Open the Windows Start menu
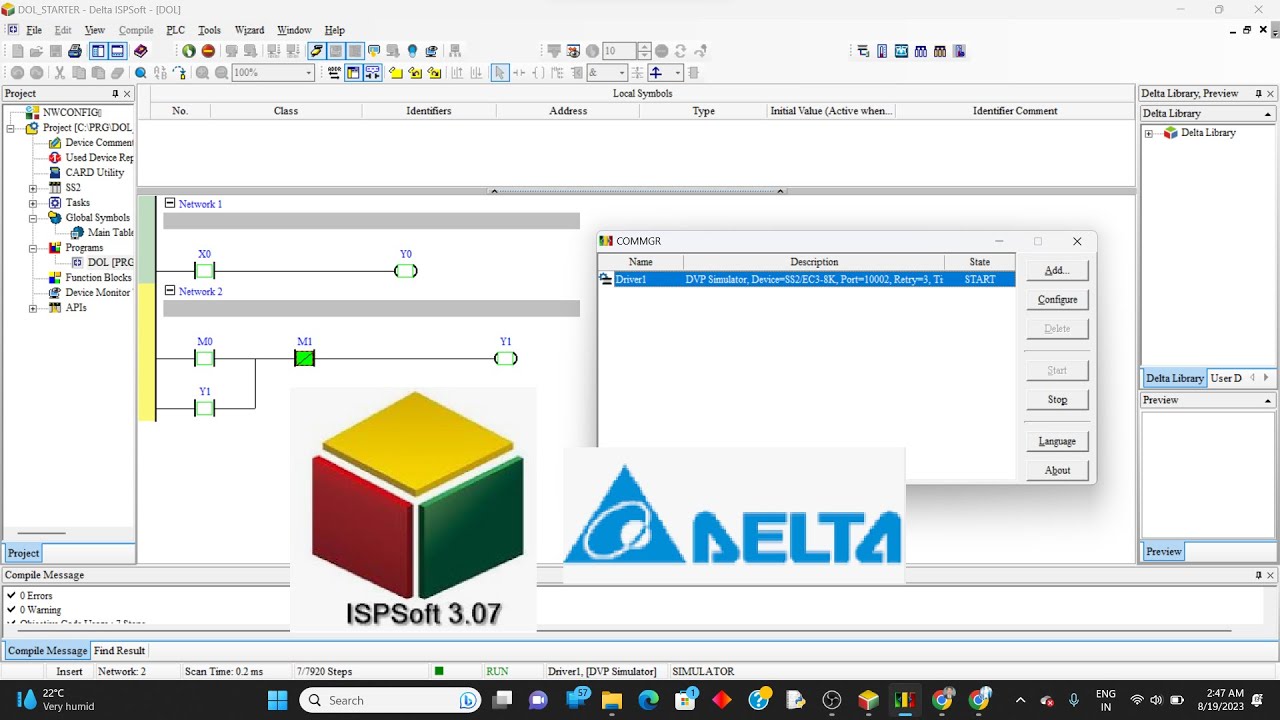1280x720 pixels. click(276, 700)
